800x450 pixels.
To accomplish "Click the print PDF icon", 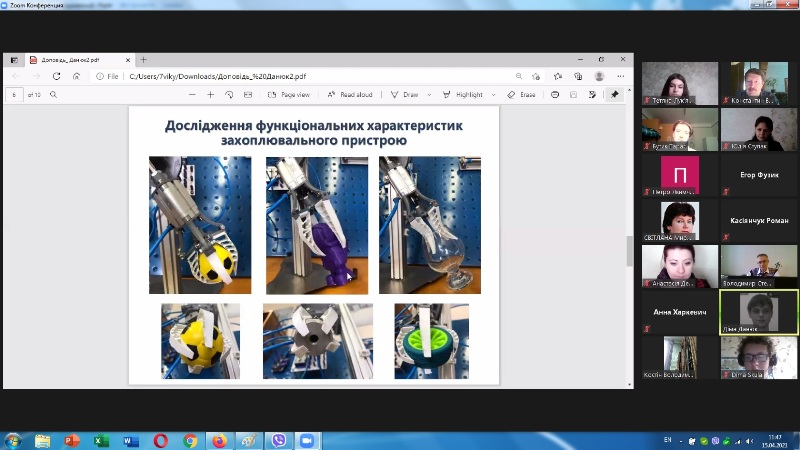I will tap(555, 95).
